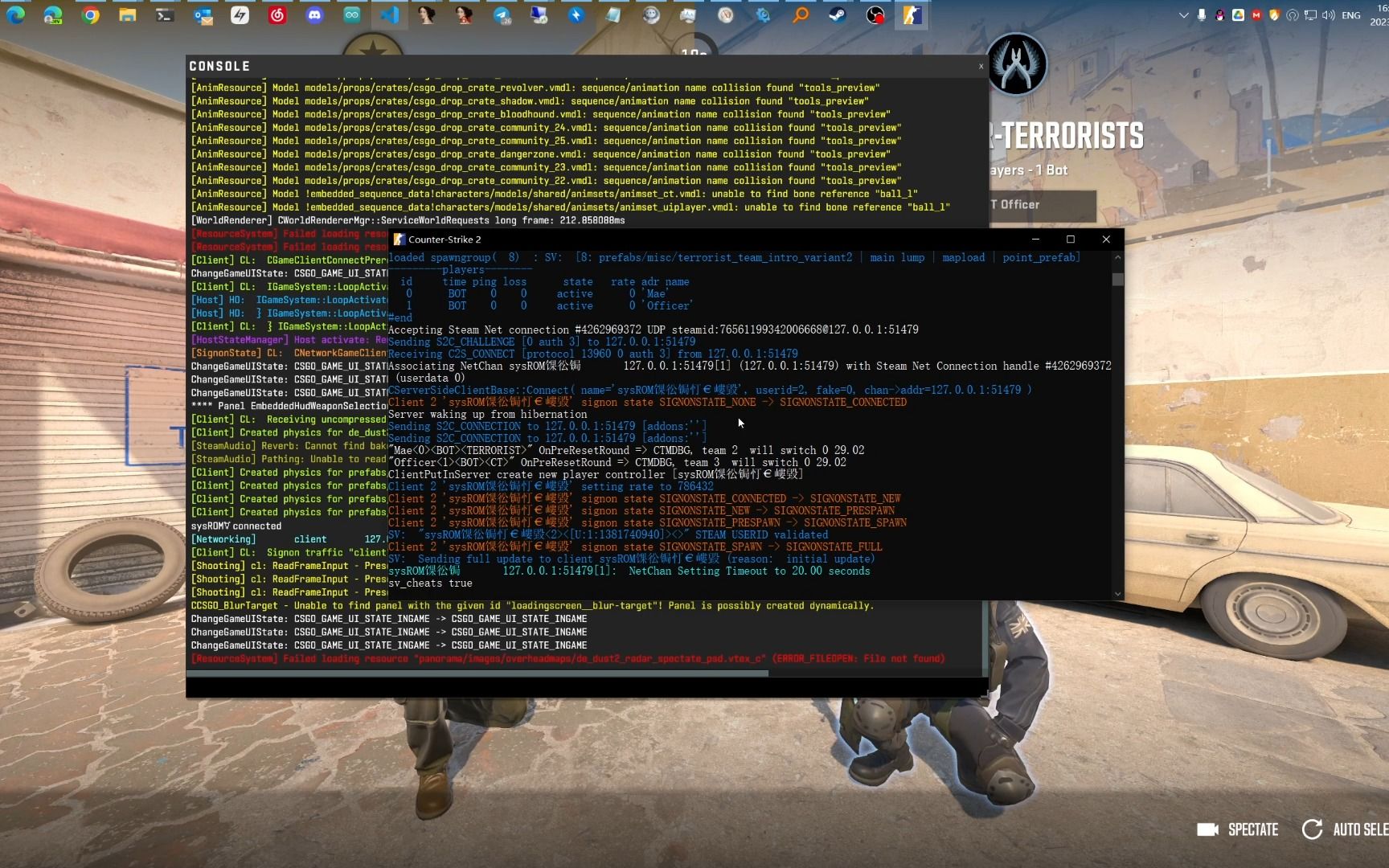Viewport: 1389px width, 868px height.
Task: Click the AUTO SELECT button
Action: (x=1346, y=829)
